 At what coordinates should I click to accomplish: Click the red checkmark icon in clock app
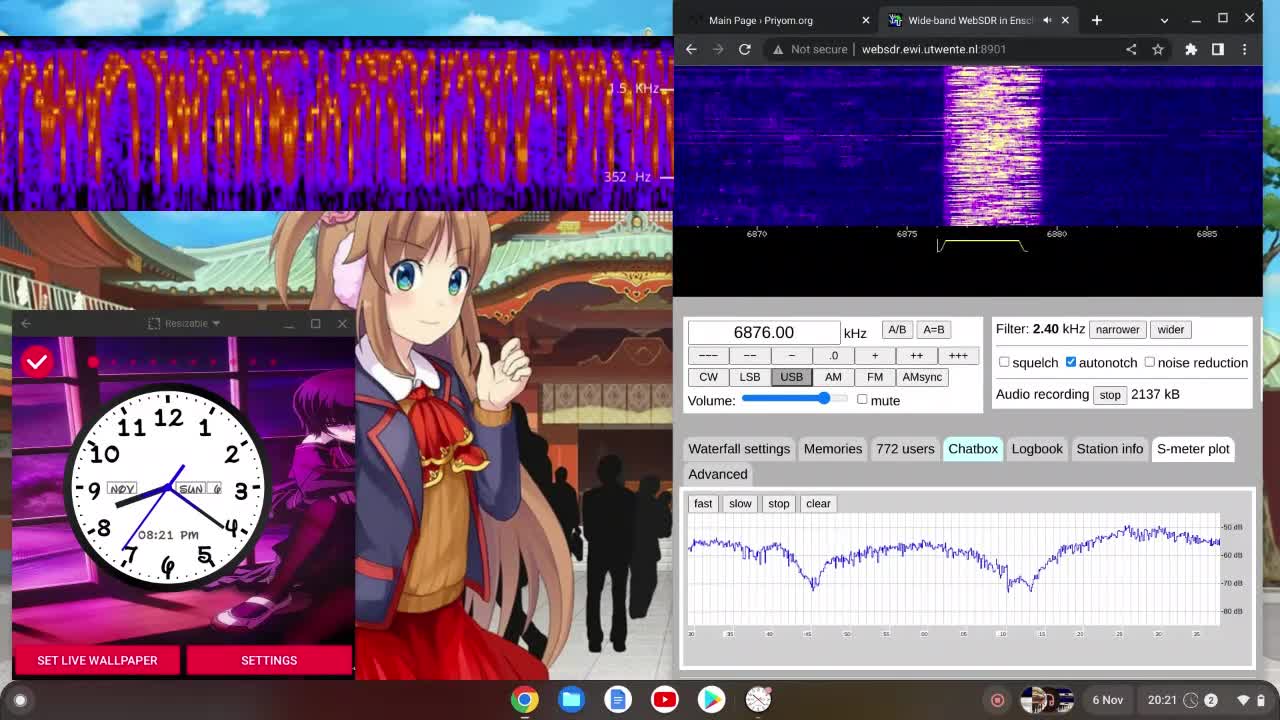(37, 361)
